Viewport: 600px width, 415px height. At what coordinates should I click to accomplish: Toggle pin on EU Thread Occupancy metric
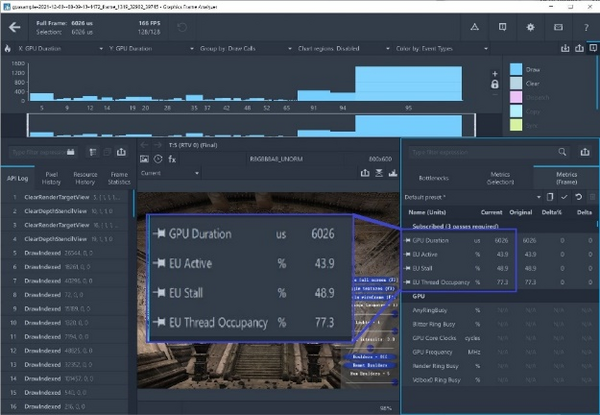(409, 283)
